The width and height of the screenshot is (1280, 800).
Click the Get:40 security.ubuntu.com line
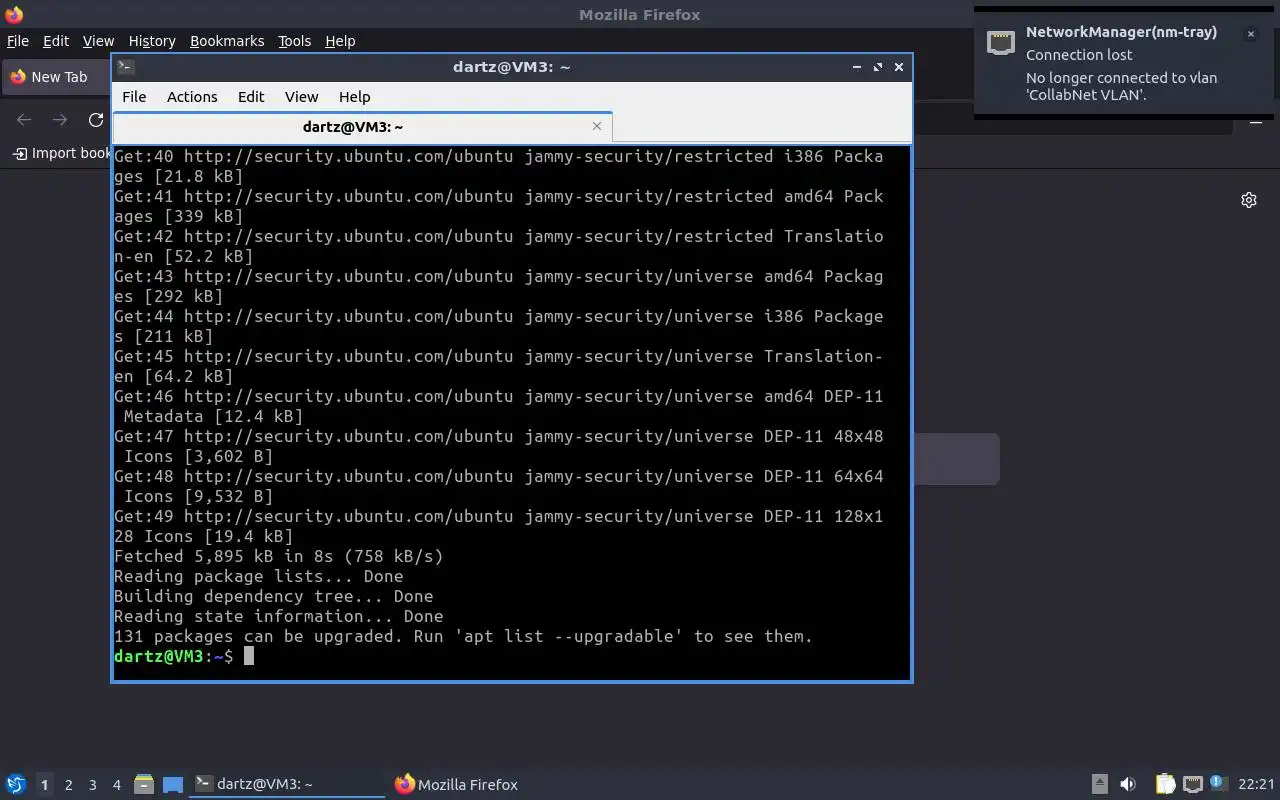tap(499, 166)
